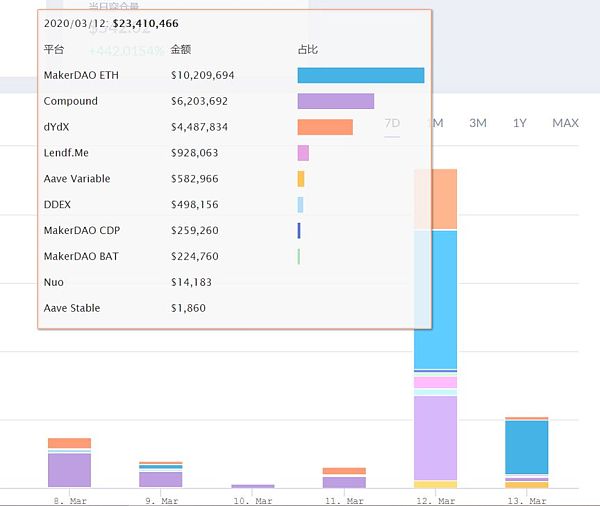Click the orange segment of 8. Mar bar
Screen dimensions: 600x506
point(69,443)
